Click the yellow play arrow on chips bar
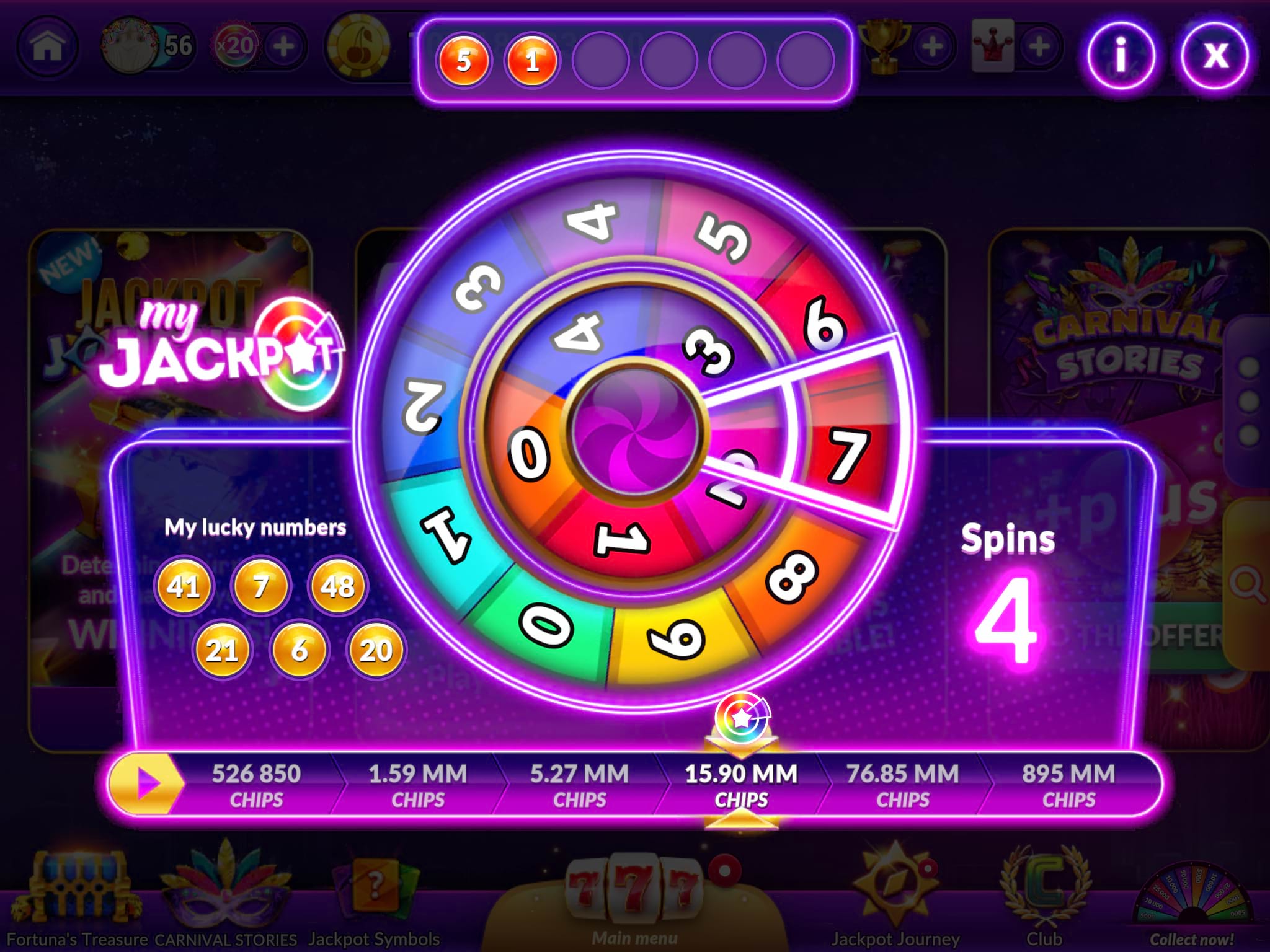Viewport: 1270px width, 952px height. (146, 783)
